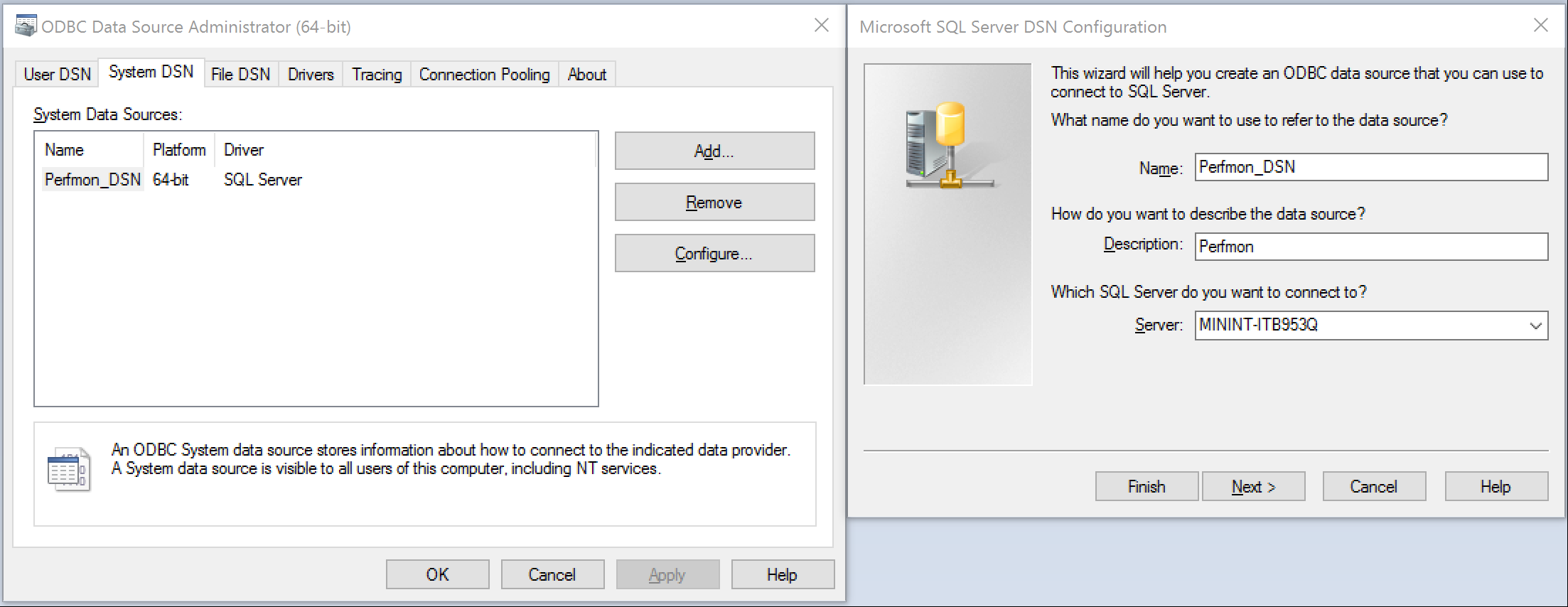This screenshot has width=1568, height=607.
Task: Click the Description field containing Perfmon
Action: click(x=1371, y=247)
